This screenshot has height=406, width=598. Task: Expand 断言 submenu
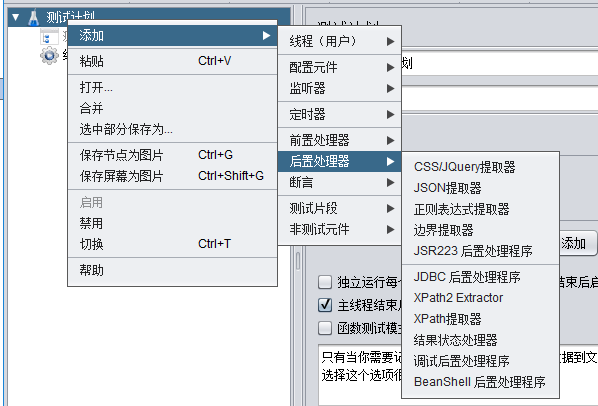(x=339, y=182)
